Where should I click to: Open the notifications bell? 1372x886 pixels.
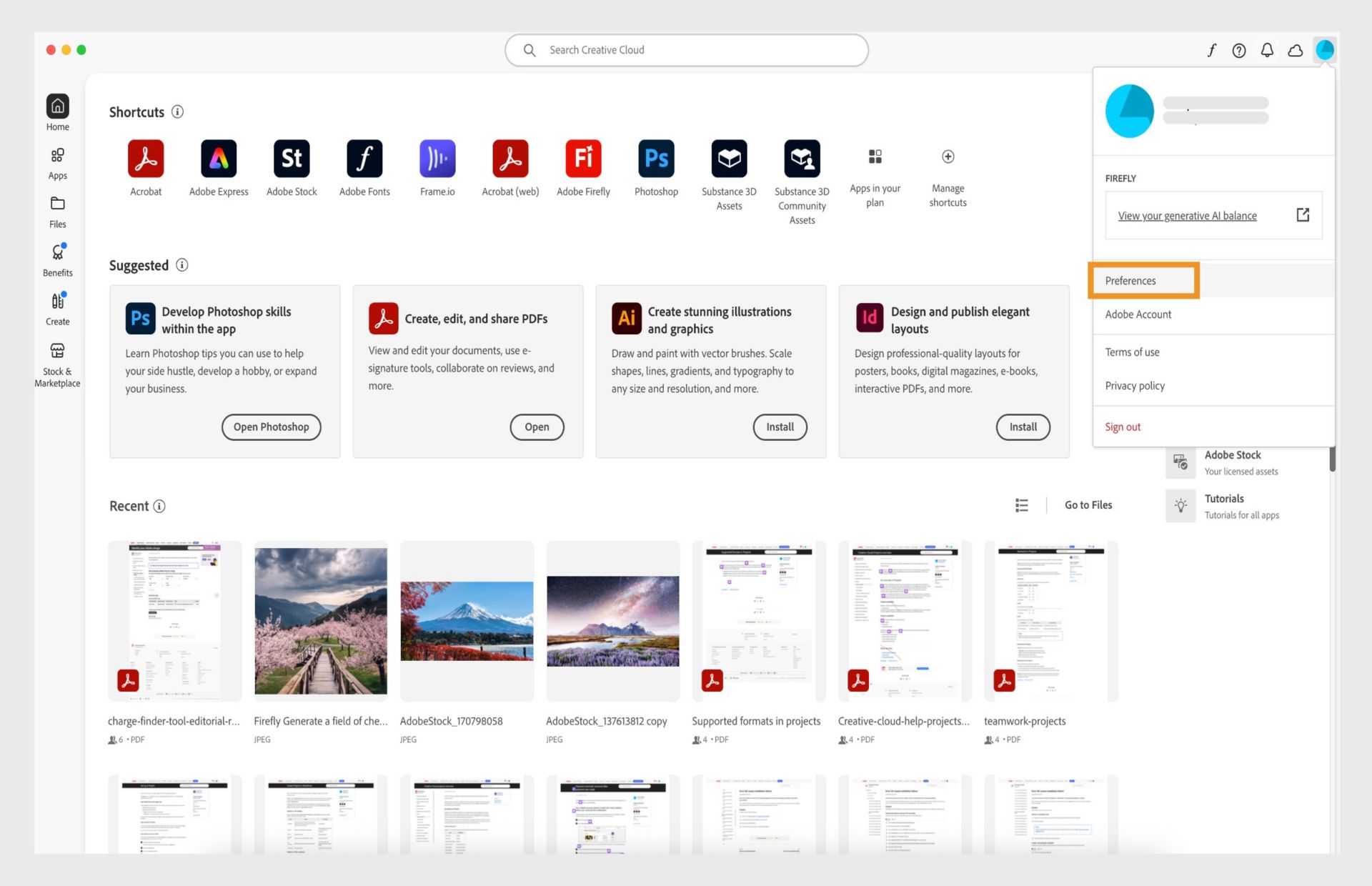(1267, 50)
